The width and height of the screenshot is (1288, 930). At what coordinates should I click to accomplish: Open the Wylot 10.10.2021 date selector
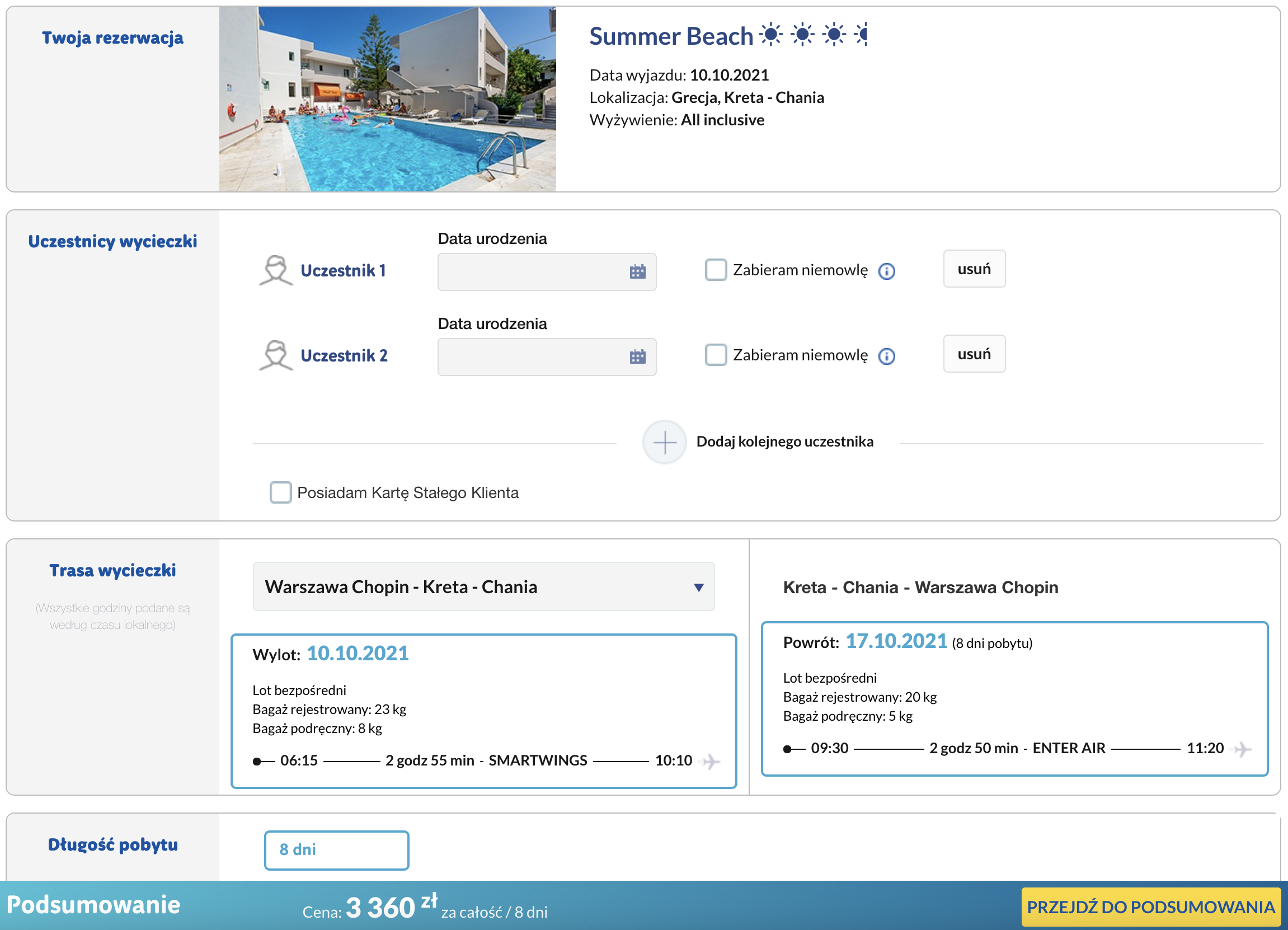tap(358, 654)
